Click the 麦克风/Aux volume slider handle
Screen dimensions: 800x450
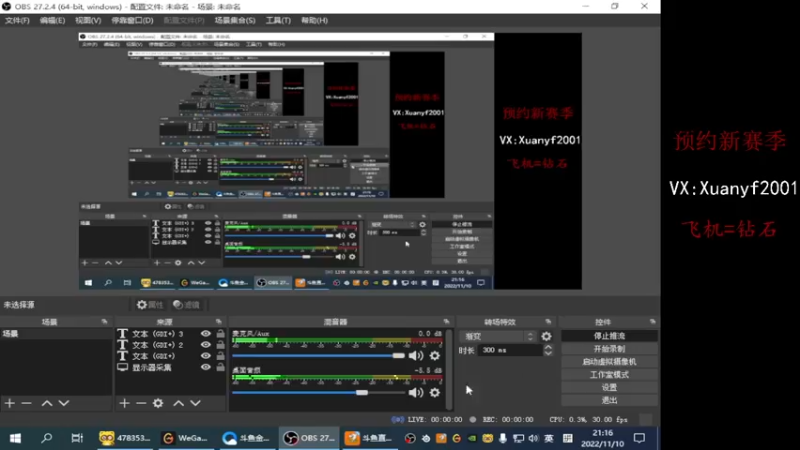point(398,356)
